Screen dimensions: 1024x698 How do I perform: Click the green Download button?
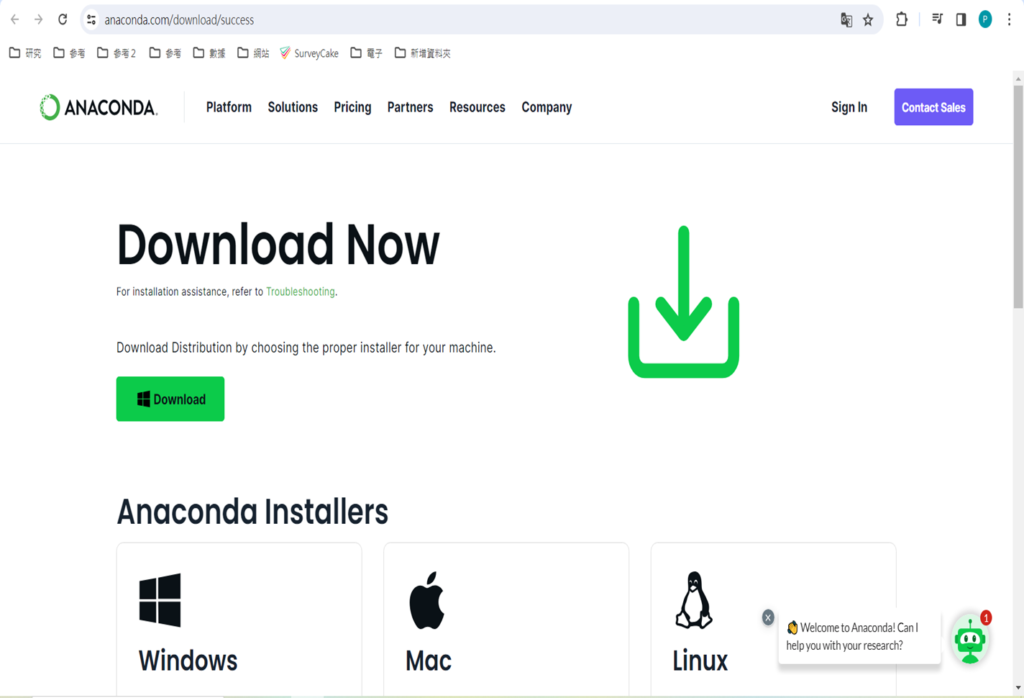pyautogui.click(x=170, y=399)
